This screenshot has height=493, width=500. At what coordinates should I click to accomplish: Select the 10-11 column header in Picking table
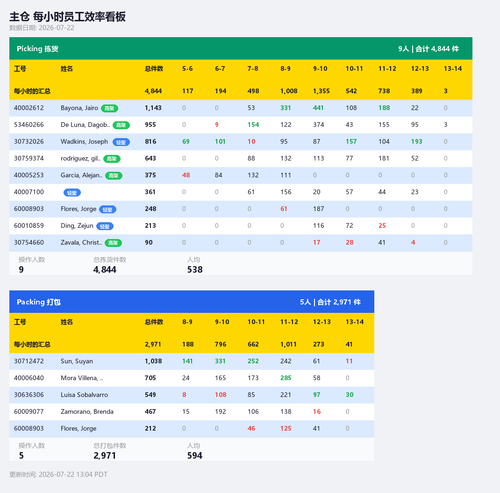[354, 69]
